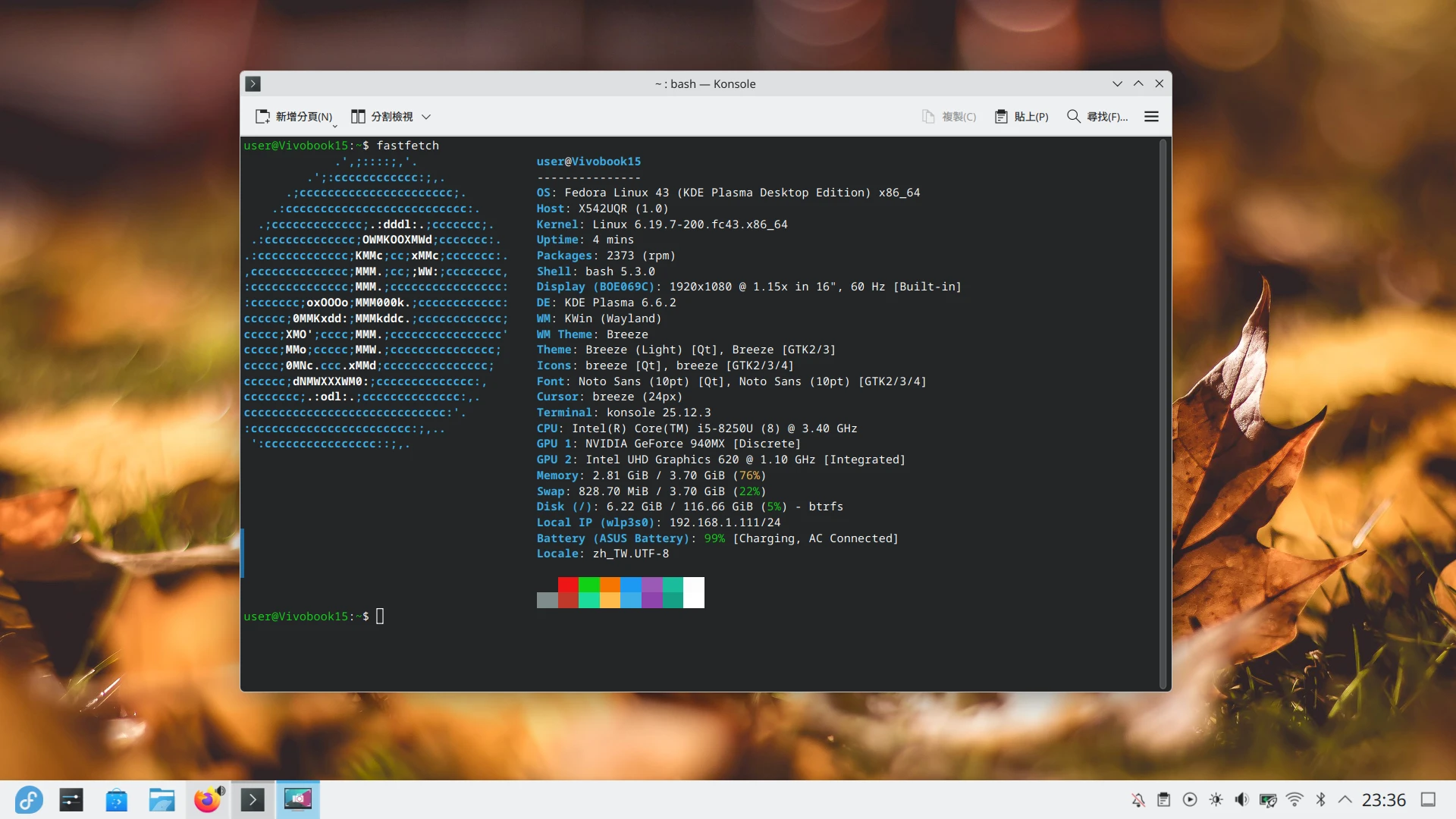Viewport: 1456px width, 819px height.
Task: Open the Konsole hamburger menu
Action: click(1150, 116)
